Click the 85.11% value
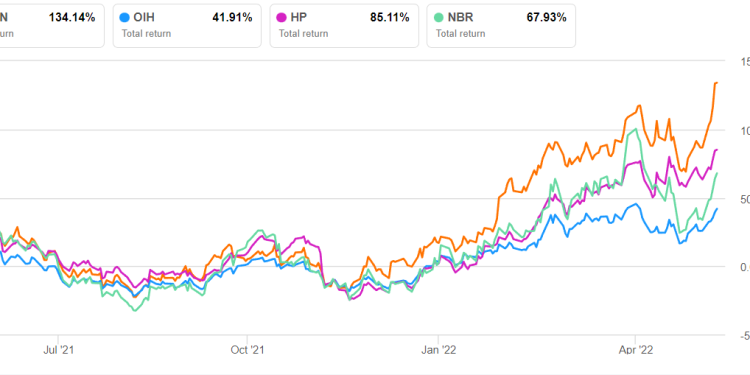The image size is (750, 375). [x=389, y=18]
